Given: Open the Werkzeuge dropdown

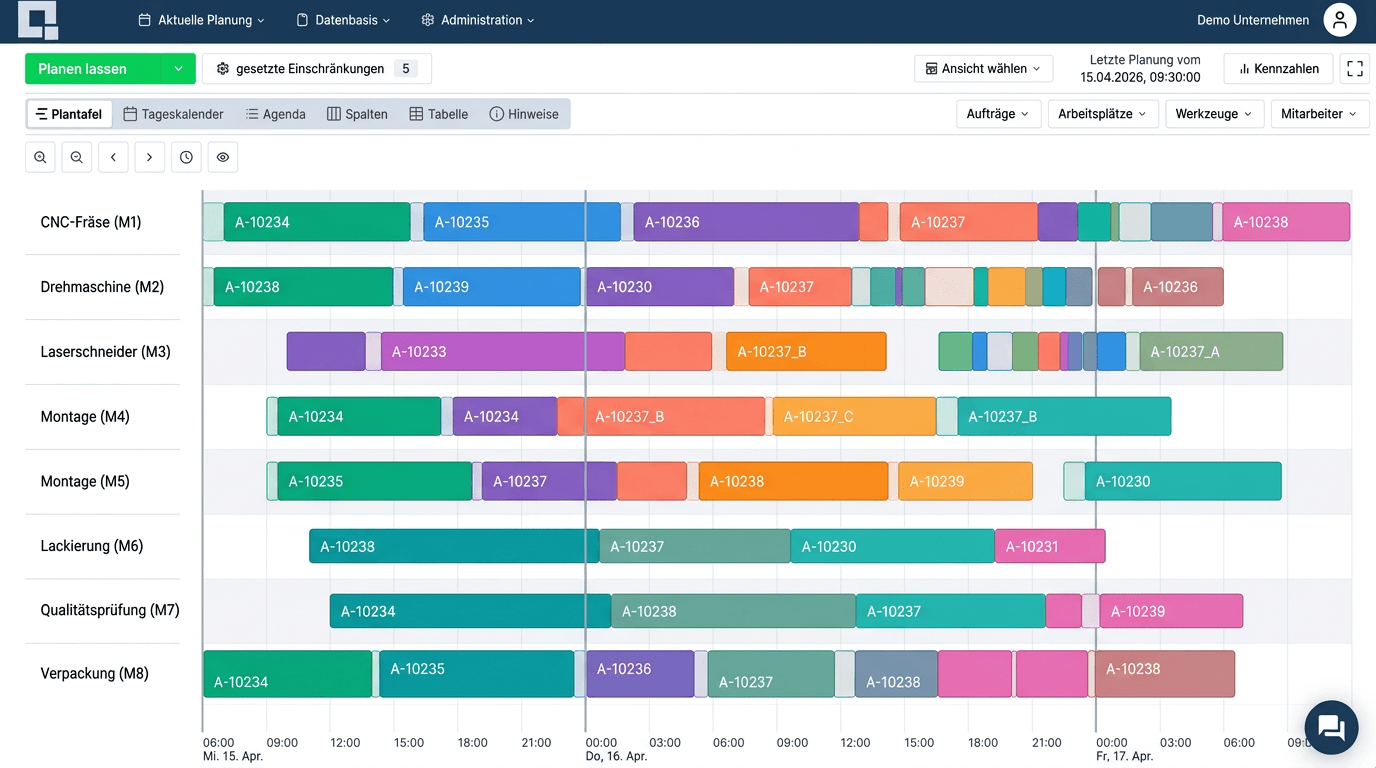Looking at the screenshot, I should coord(1214,113).
